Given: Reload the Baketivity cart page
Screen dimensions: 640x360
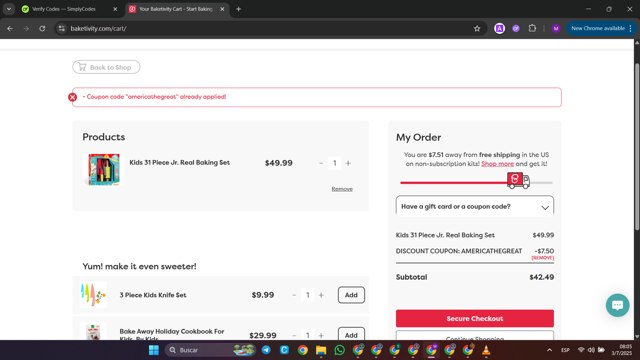Looking at the screenshot, I should pyautogui.click(x=42, y=29).
